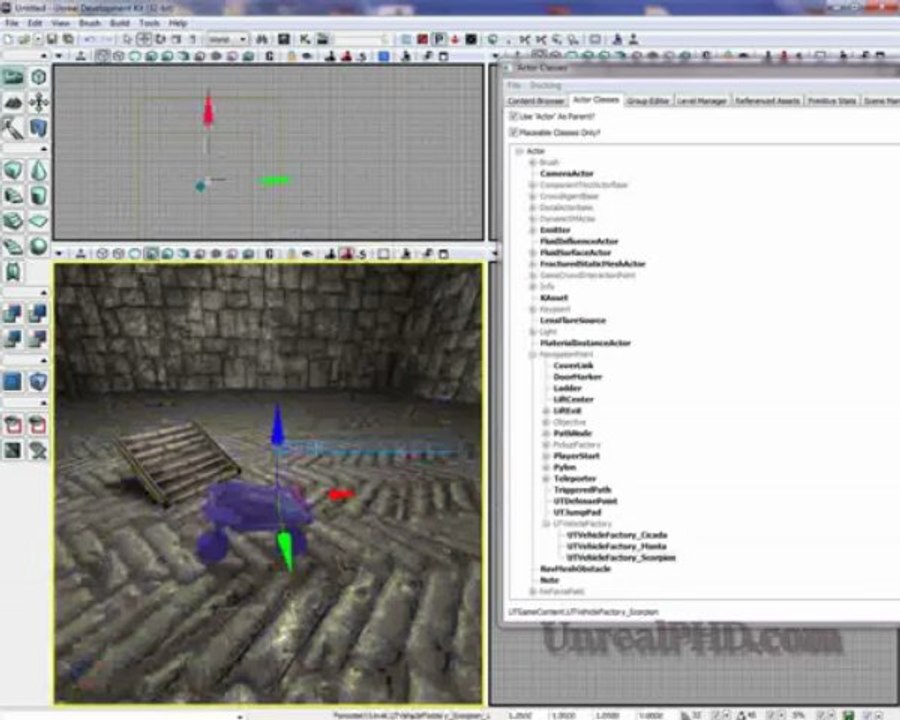Toggle Game View G in top viewport toolbar
900x720 pixels.
(269, 56)
